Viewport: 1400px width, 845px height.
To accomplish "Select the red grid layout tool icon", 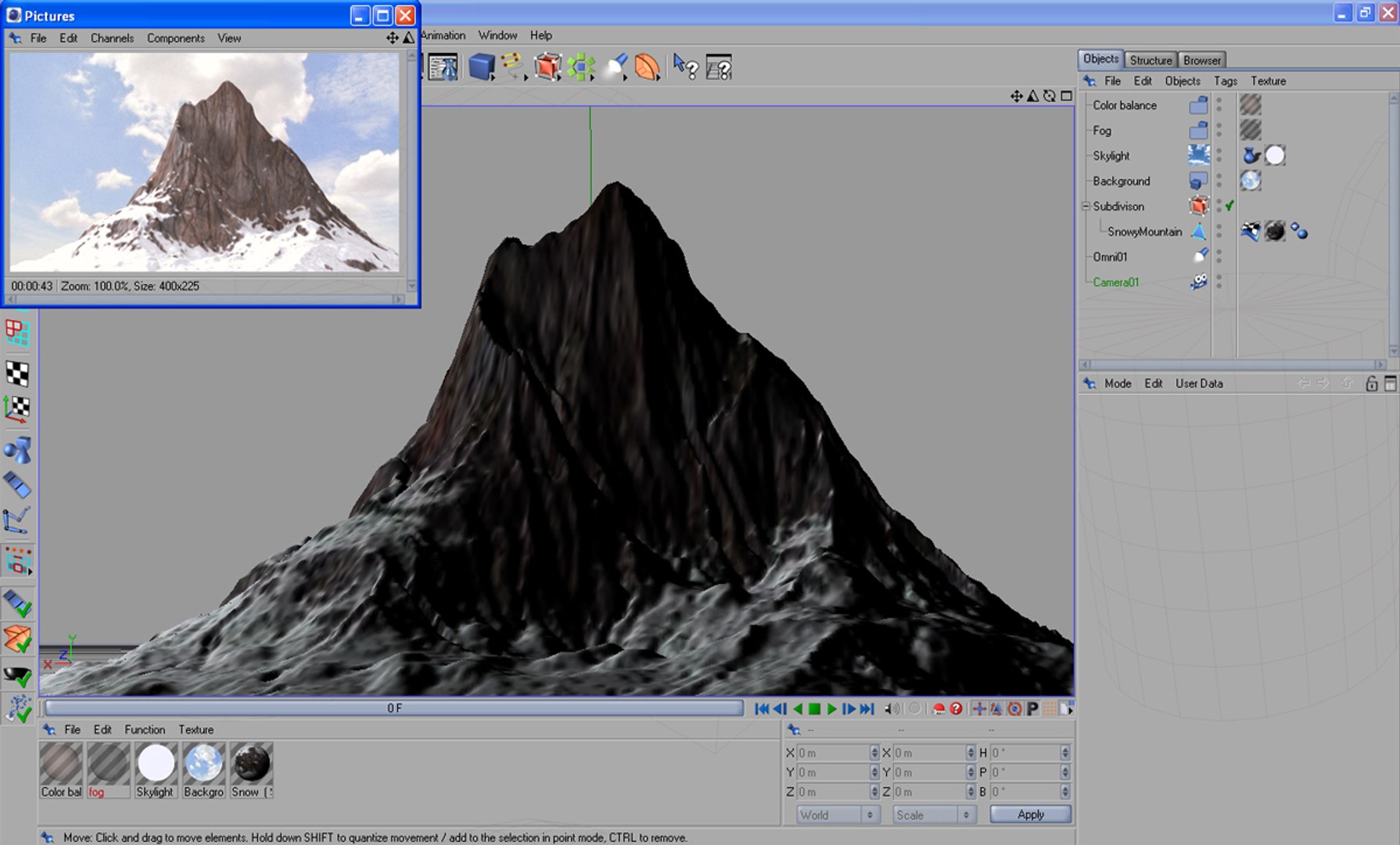I will (17, 333).
